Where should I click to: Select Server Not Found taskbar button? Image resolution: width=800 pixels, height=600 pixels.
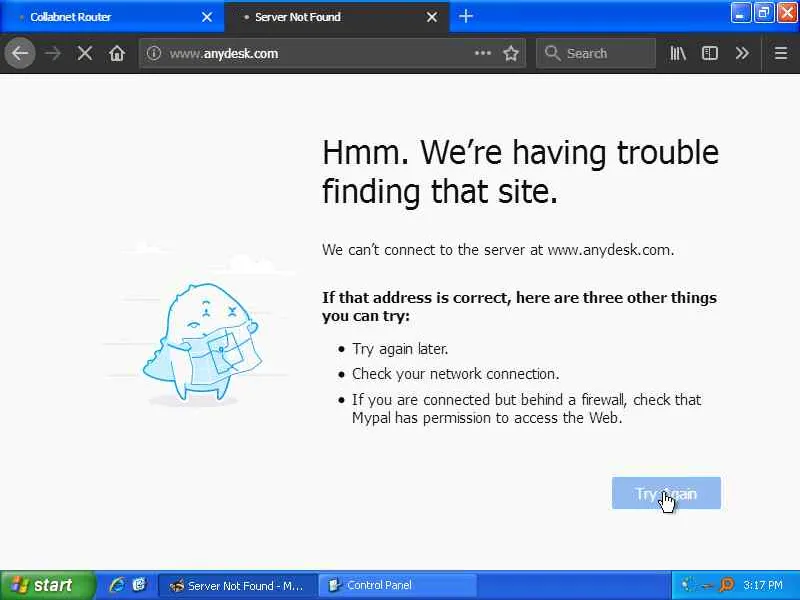[237, 585]
